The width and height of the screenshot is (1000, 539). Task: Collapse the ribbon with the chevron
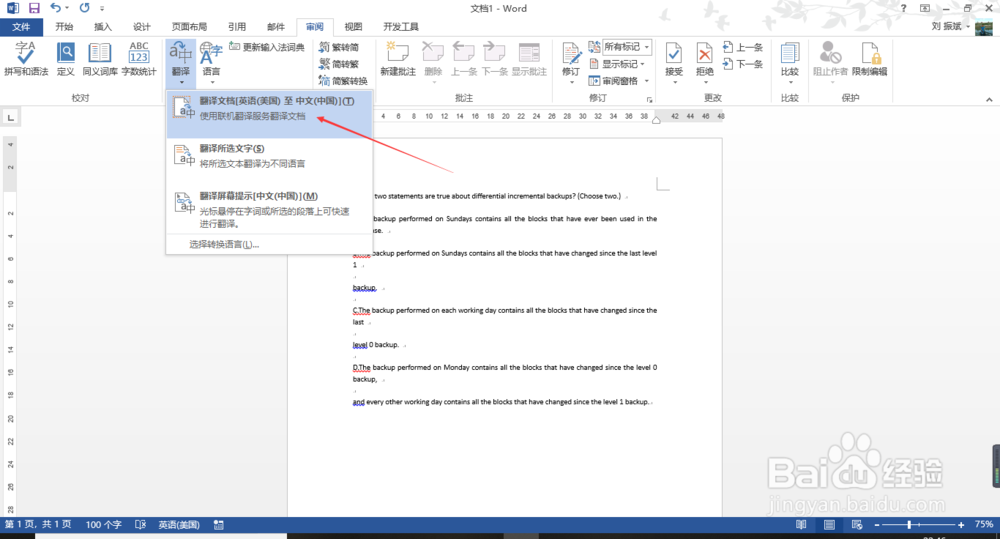pos(989,100)
